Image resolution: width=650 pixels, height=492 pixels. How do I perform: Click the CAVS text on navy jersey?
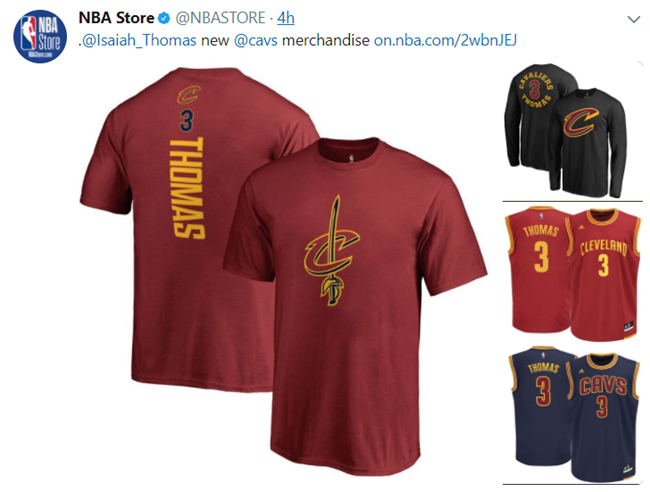(603, 385)
